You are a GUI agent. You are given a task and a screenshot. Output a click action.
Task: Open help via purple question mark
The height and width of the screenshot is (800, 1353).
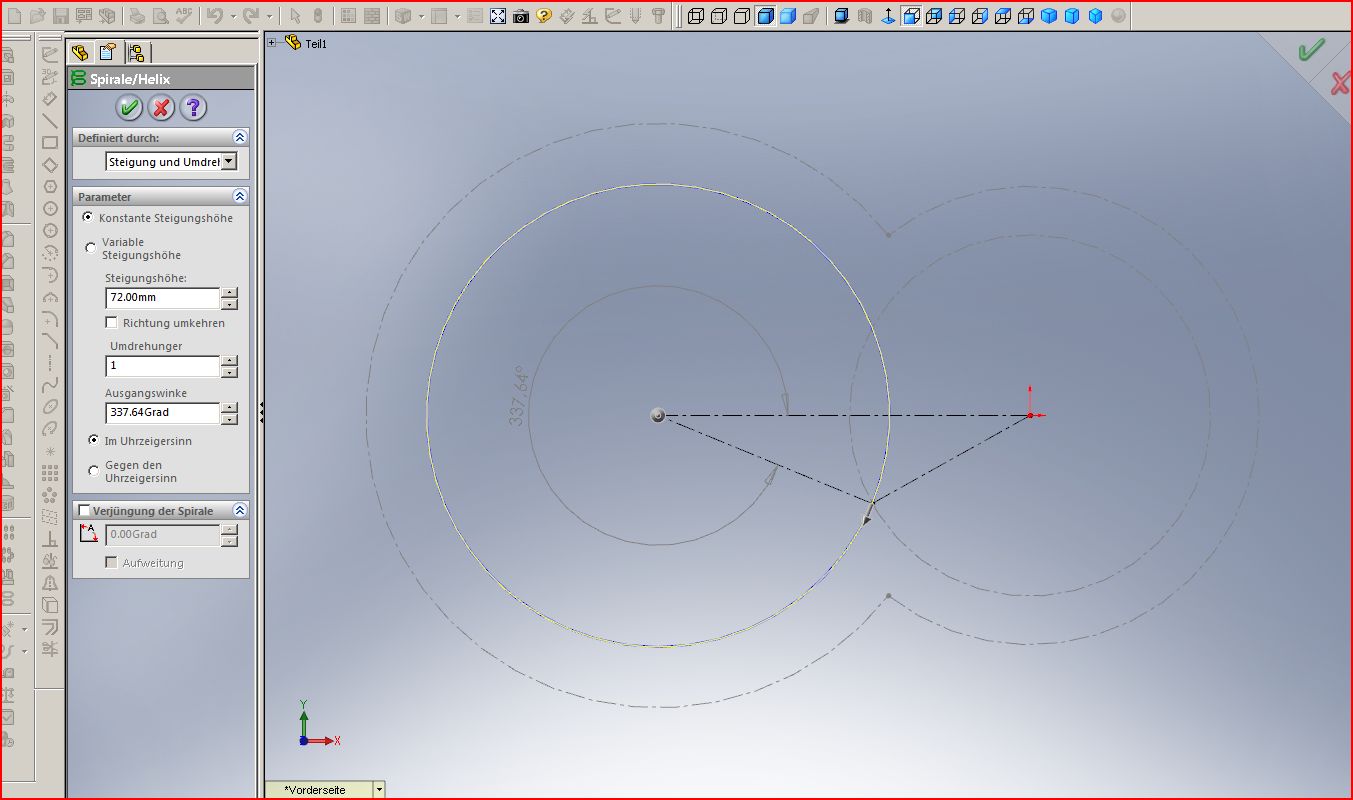click(193, 107)
